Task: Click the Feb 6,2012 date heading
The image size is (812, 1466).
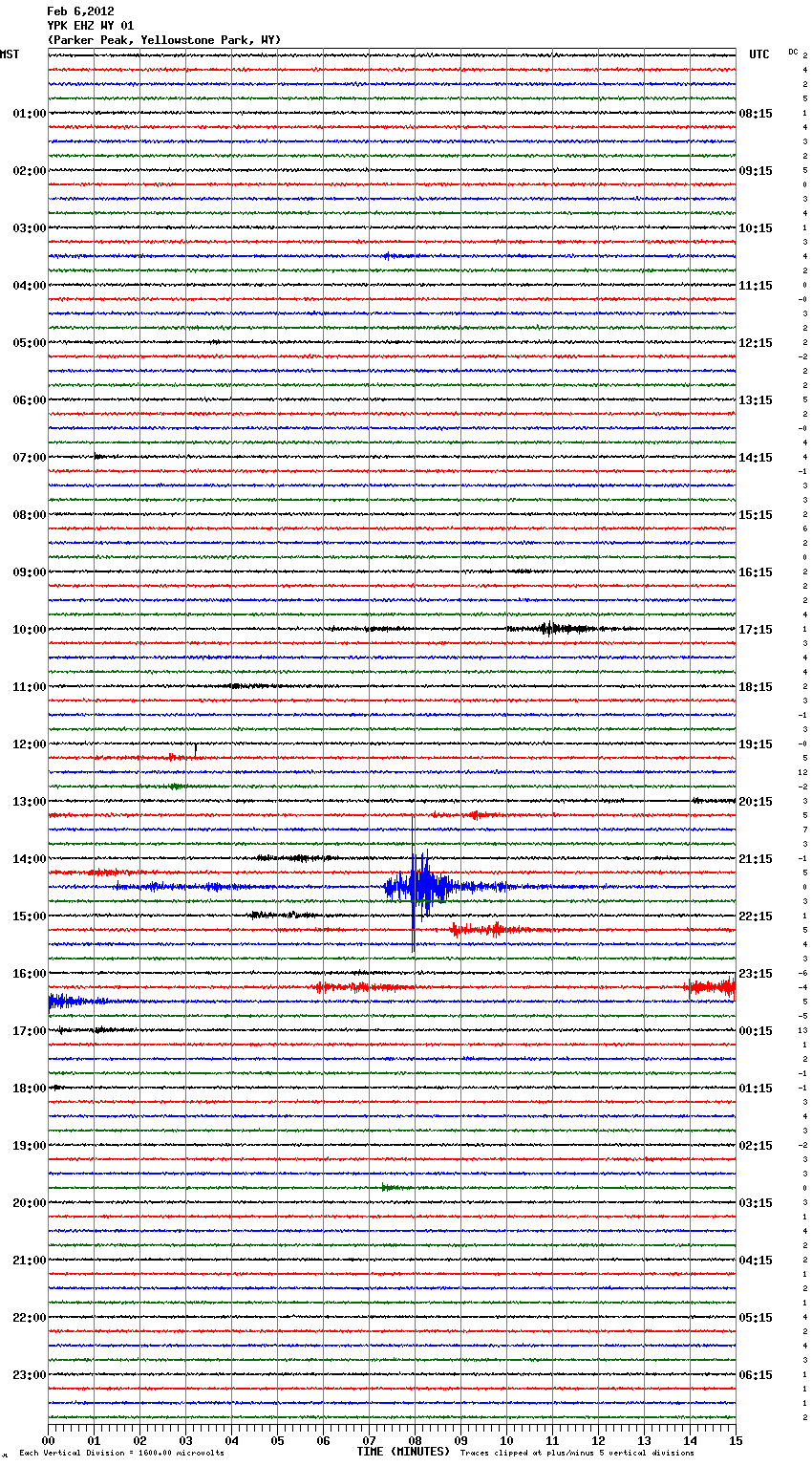Action: point(80,11)
